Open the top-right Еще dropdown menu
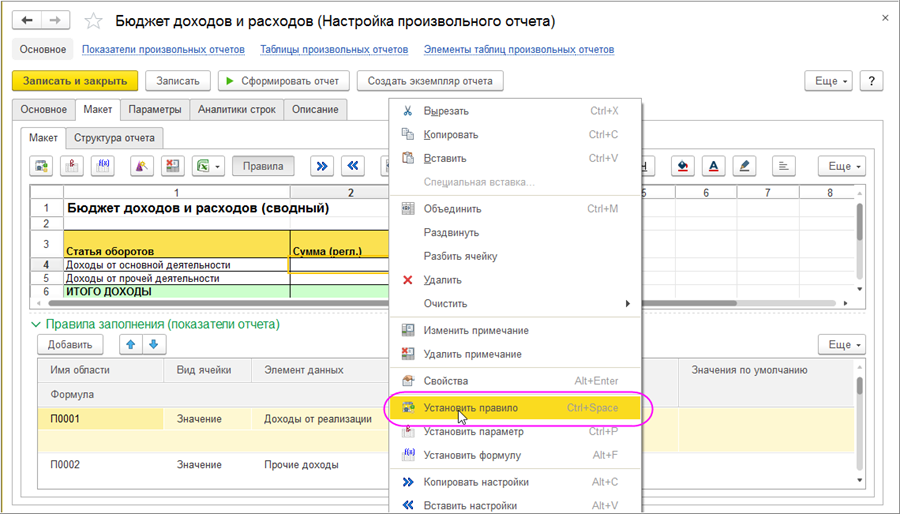900x514 pixels. 831,81
